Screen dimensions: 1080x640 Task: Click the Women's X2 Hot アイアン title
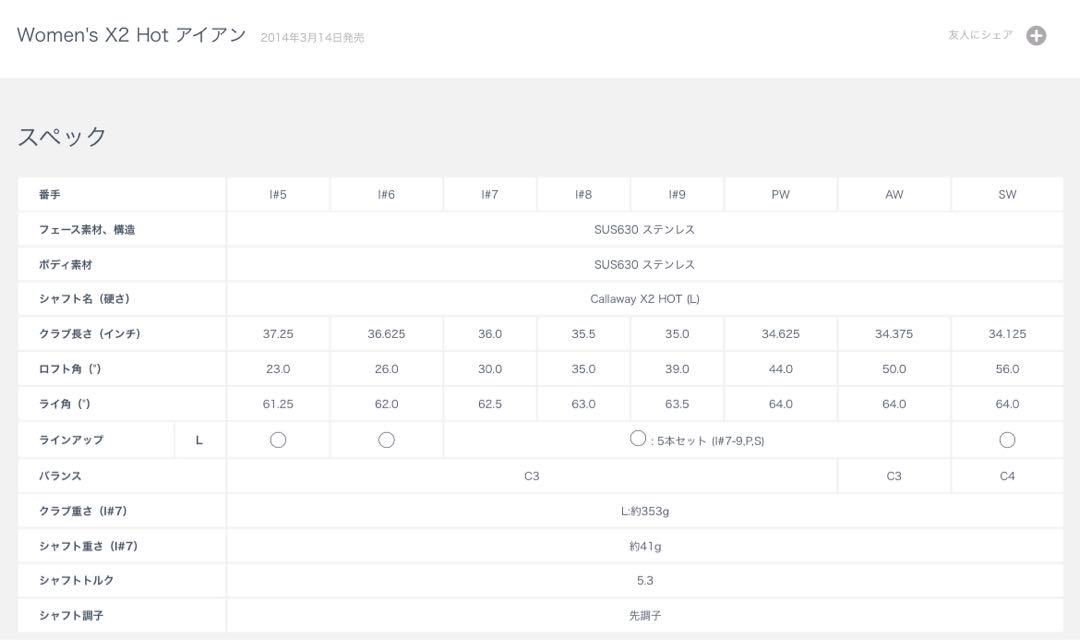tap(131, 34)
